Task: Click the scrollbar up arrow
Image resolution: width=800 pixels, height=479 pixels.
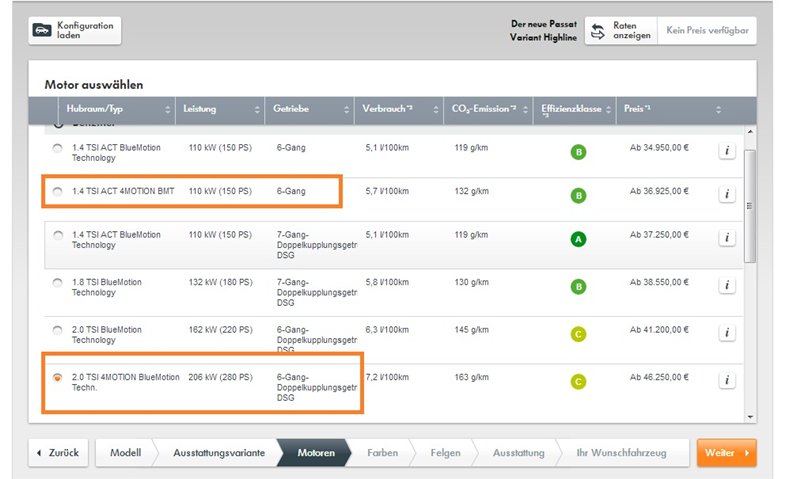Action: [750, 132]
